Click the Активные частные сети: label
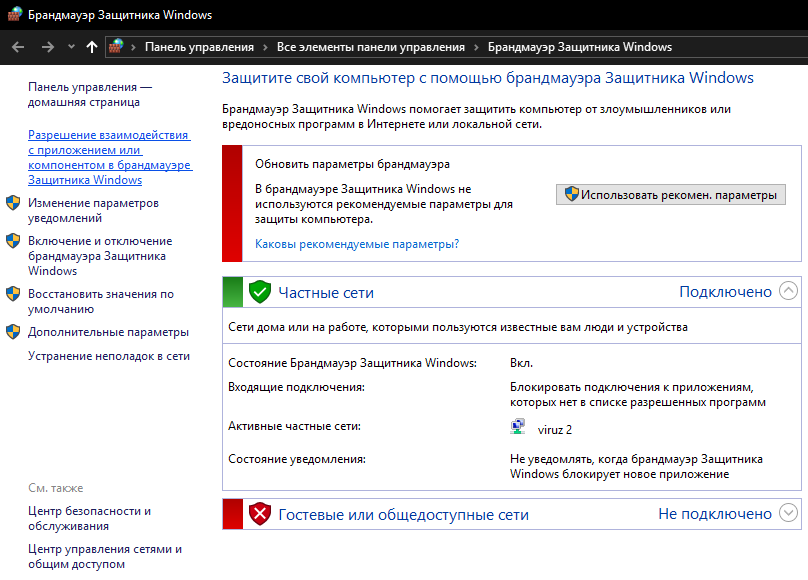Image resolution: width=808 pixels, height=580 pixels. [x=294, y=426]
